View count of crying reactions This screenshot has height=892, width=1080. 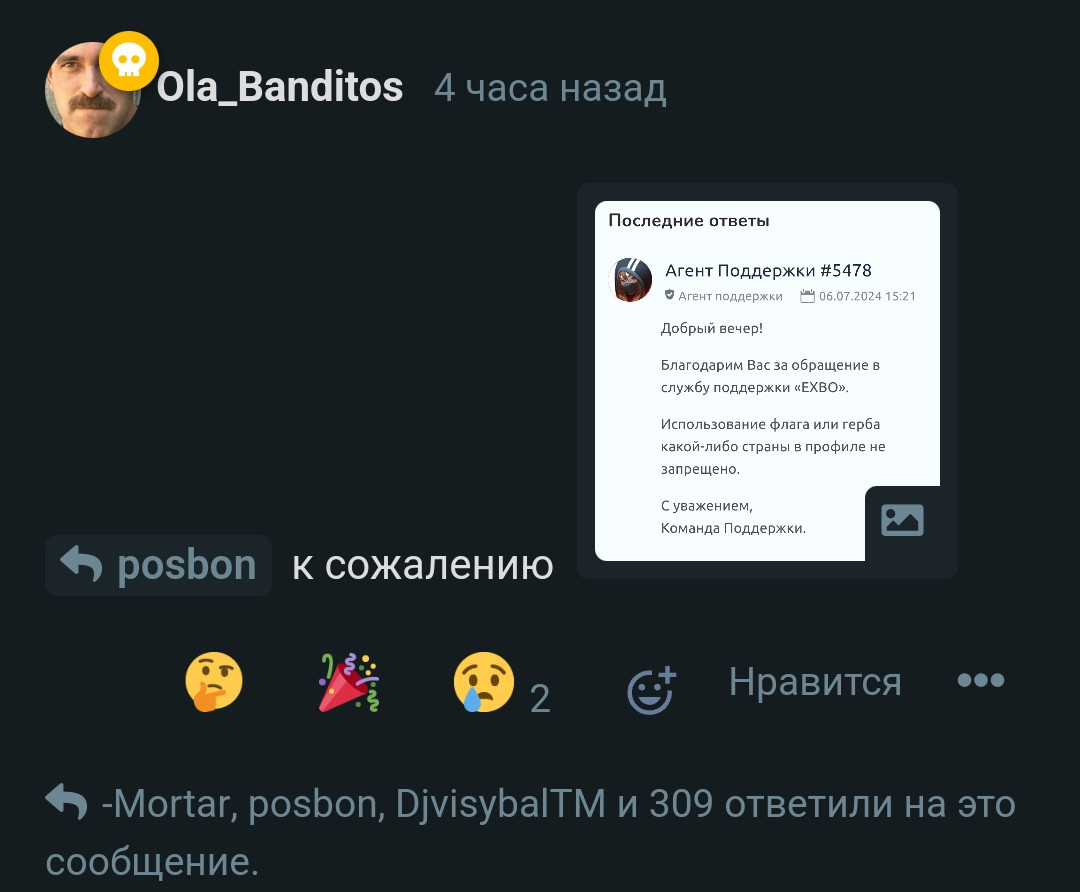tap(540, 698)
